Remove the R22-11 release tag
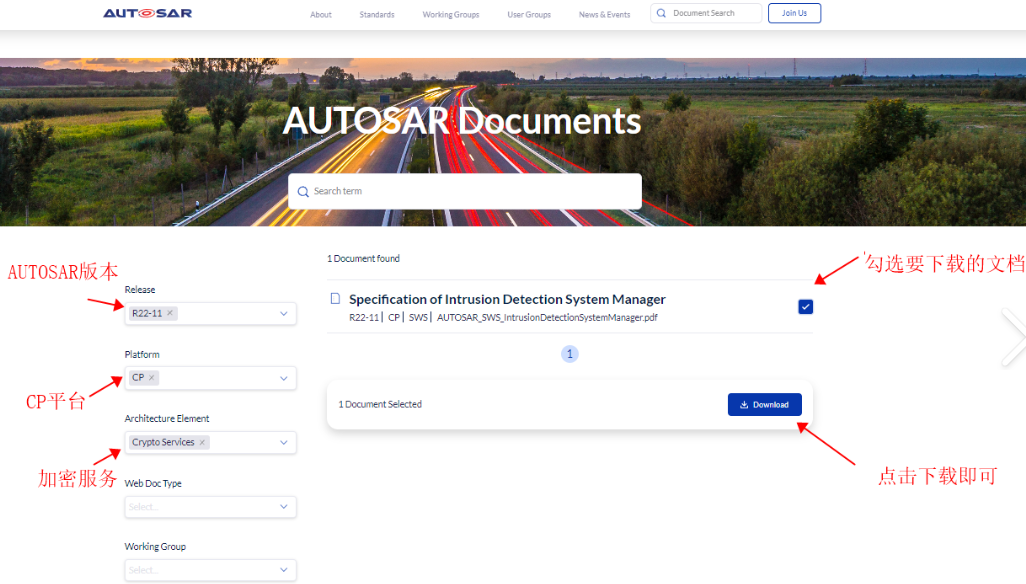This screenshot has width=1026, height=584. pos(170,313)
